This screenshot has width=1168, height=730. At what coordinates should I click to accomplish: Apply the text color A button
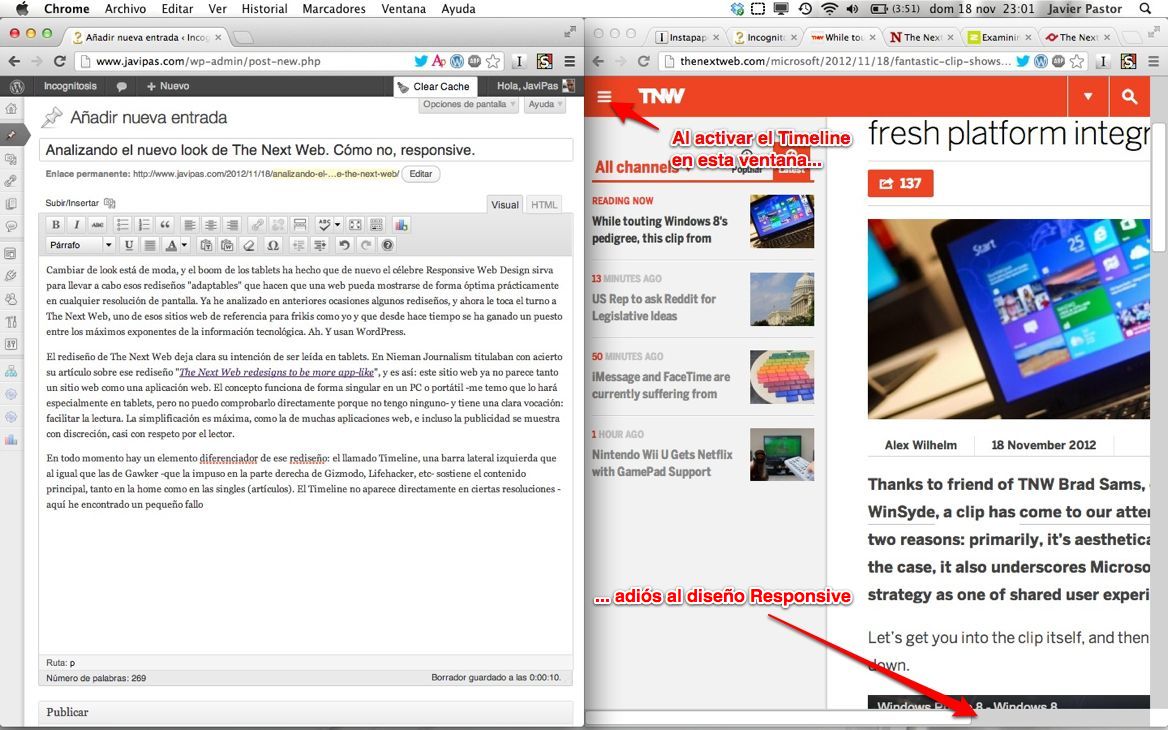coord(171,244)
